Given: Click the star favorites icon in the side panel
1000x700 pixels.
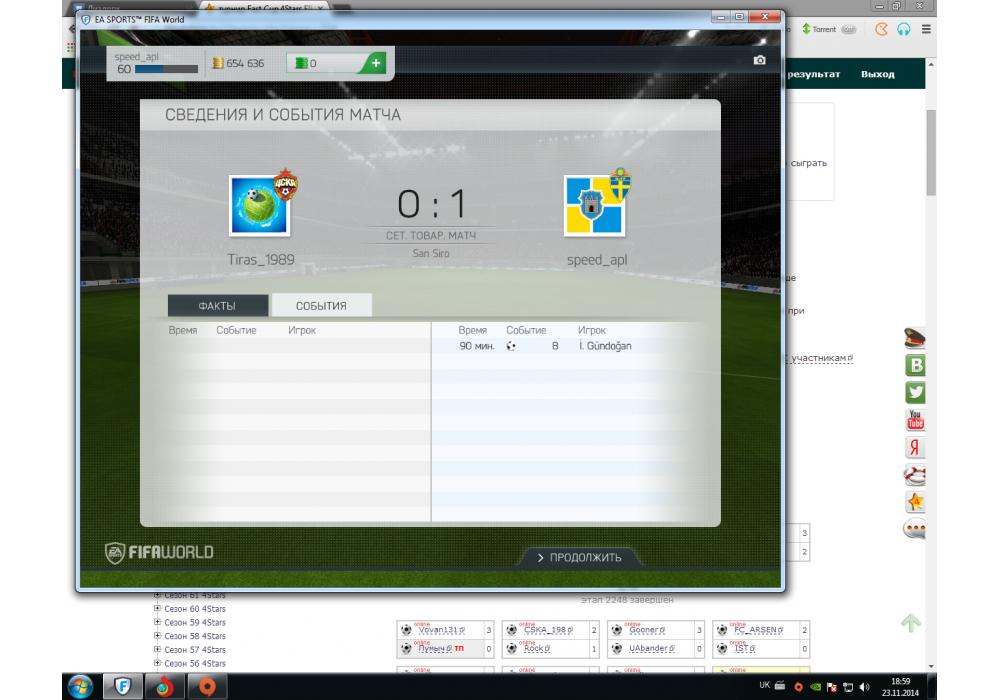Looking at the screenshot, I should point(915,502).
